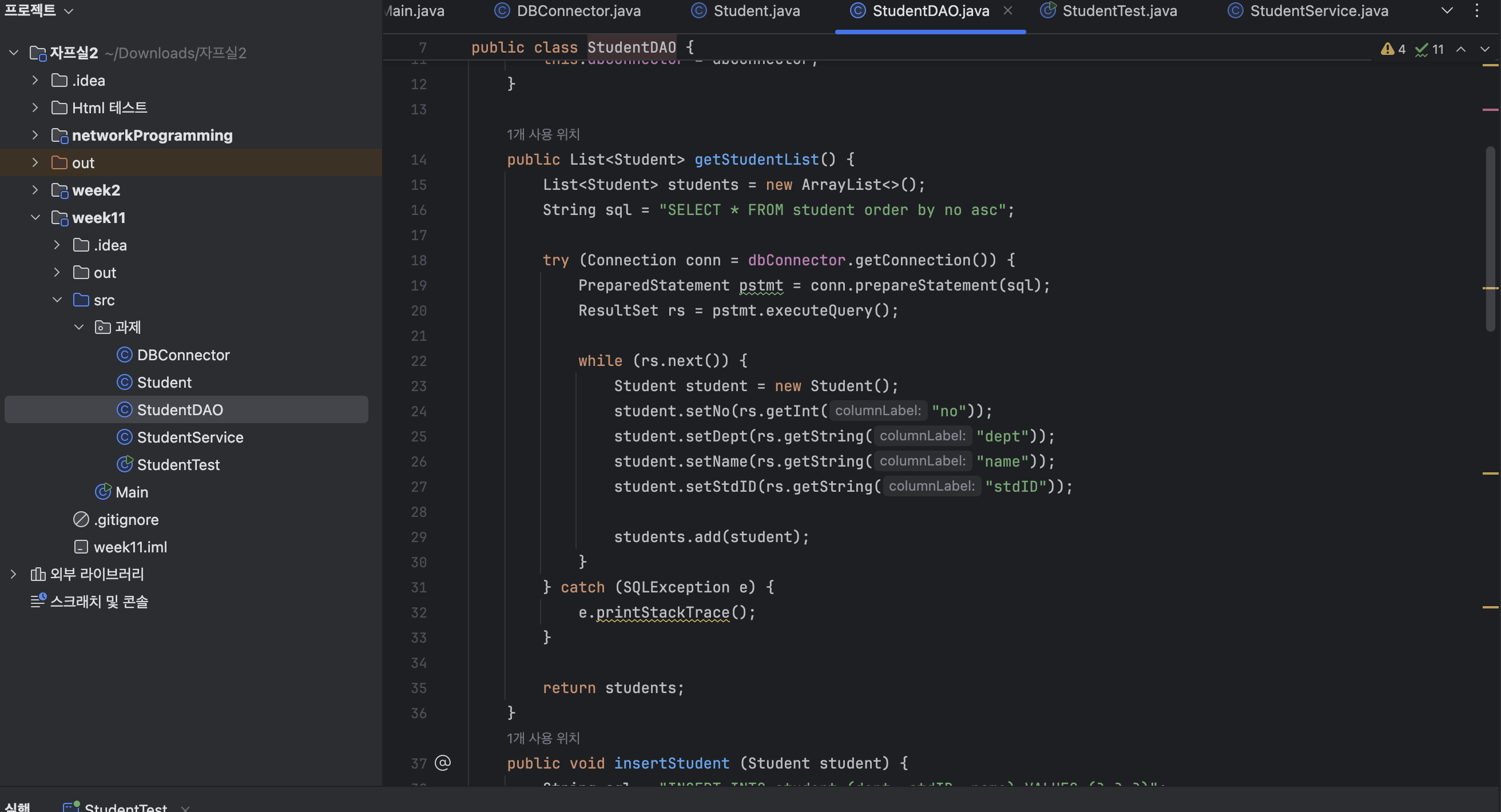Close the StudentDAO.java tab

[1007, 11]
